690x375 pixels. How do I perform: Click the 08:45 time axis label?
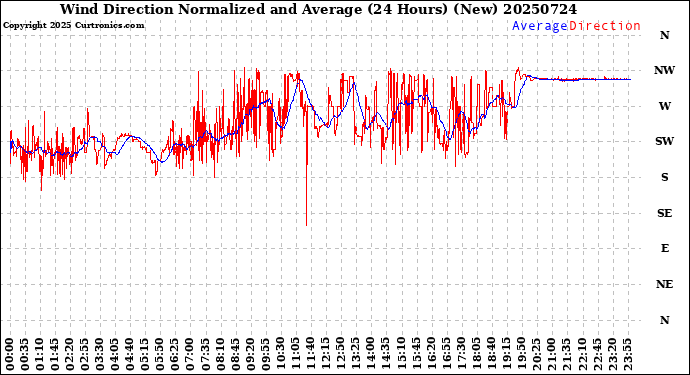click(x=235, y=354)
